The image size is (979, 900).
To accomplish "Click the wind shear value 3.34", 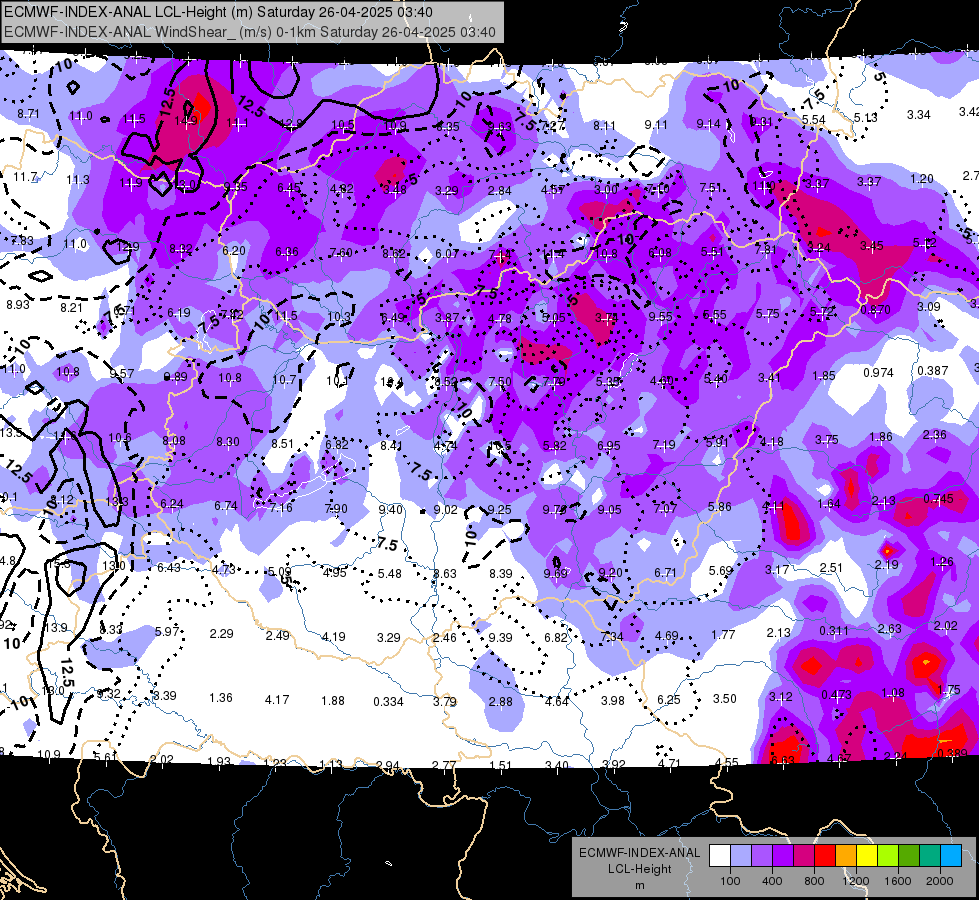I will tap(918, 115).
